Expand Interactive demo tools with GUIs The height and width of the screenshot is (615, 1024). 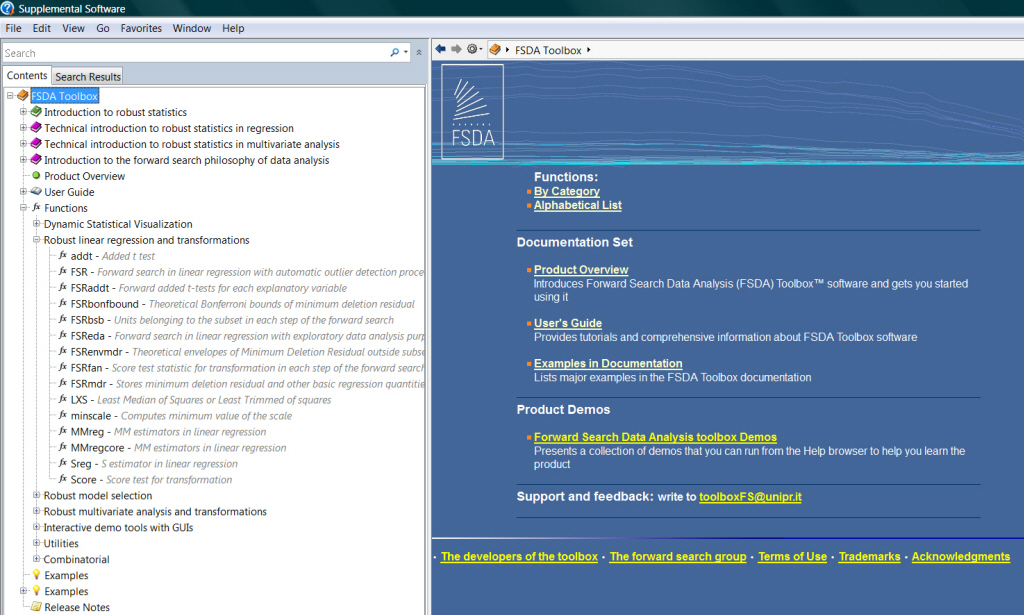point(37,527)
